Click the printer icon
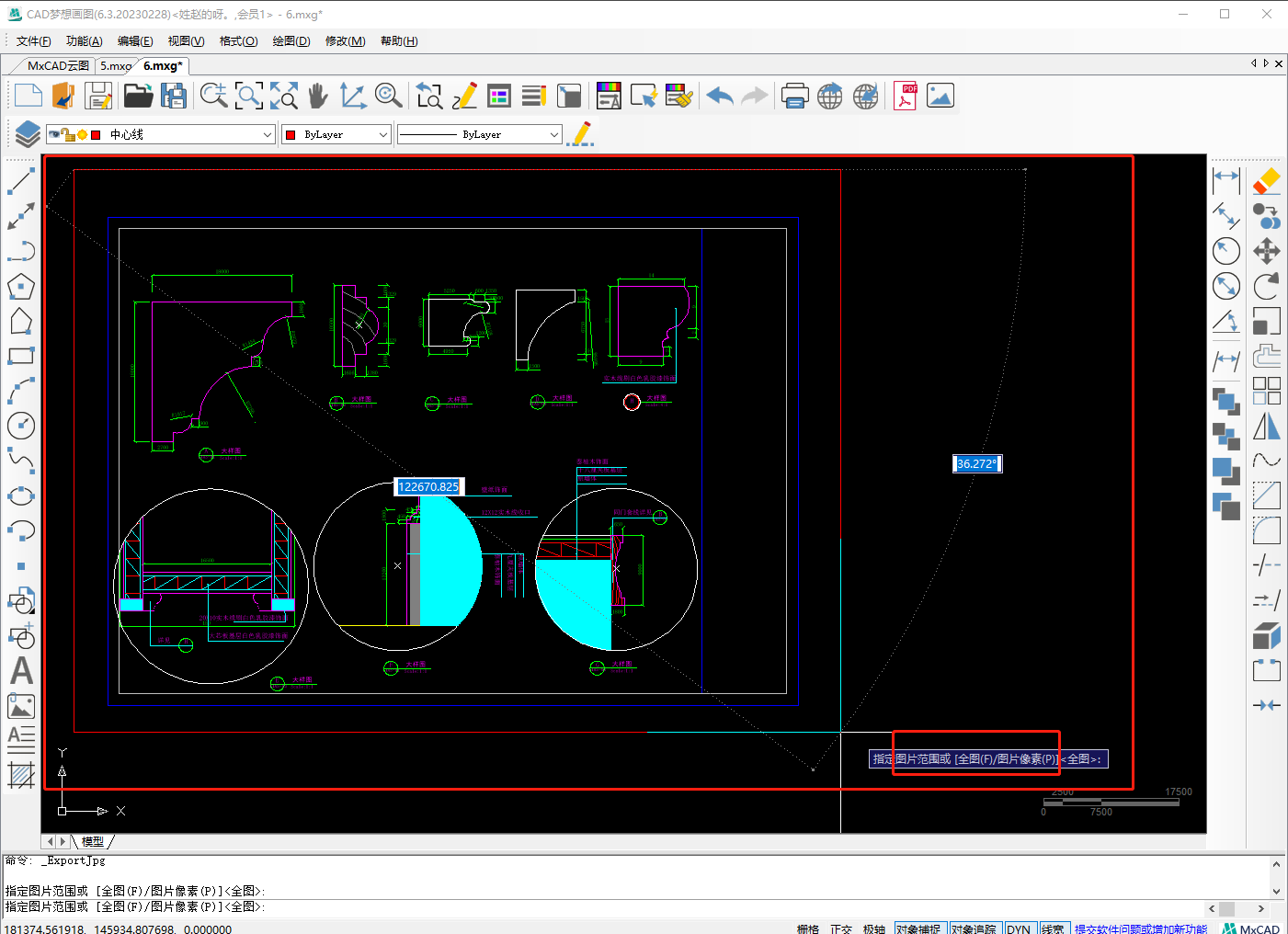1288x934 pixels. coord(794,96)
